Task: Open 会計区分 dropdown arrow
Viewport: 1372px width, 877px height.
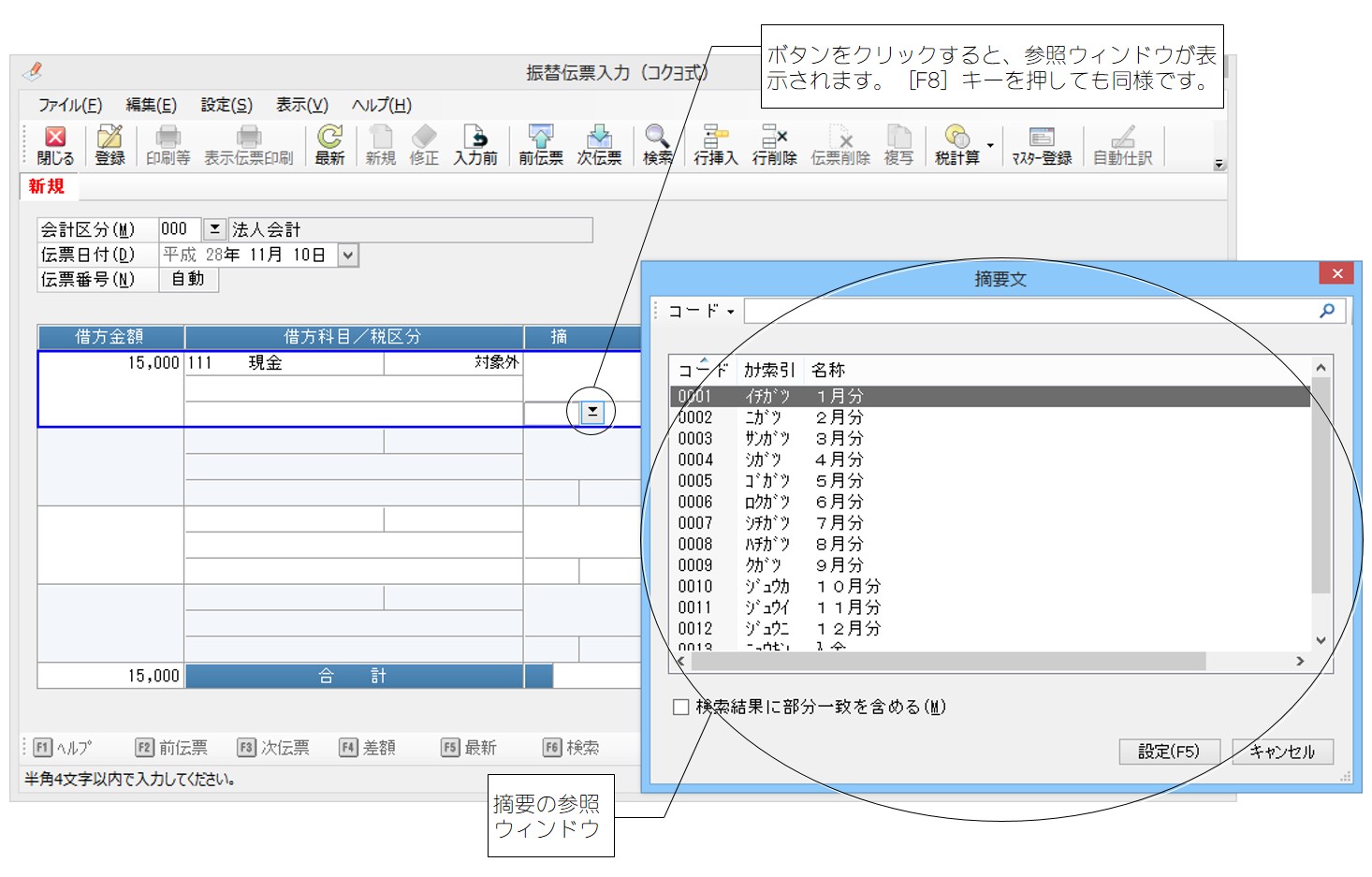Action: coord(215,229)
